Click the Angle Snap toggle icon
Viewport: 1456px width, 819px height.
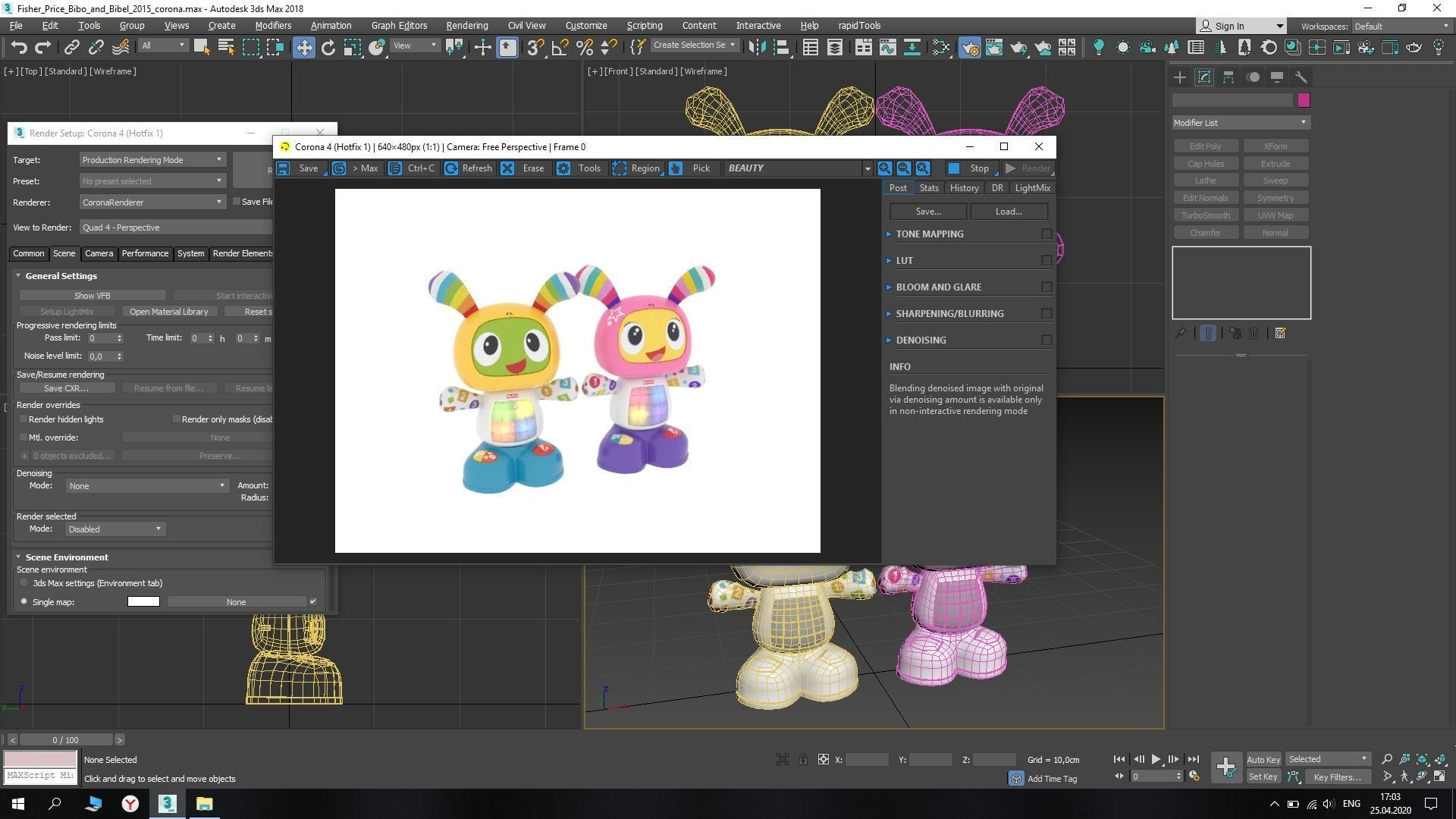[x=560, y=48]
